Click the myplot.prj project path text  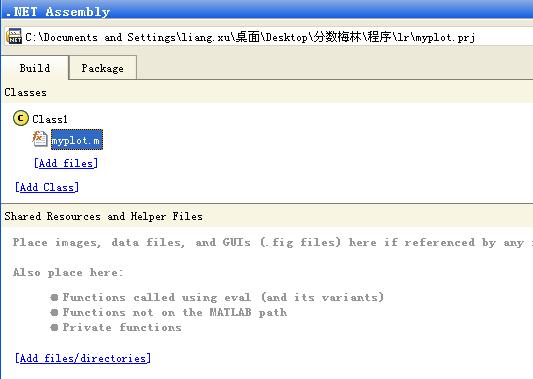click(x=250, y=37)
